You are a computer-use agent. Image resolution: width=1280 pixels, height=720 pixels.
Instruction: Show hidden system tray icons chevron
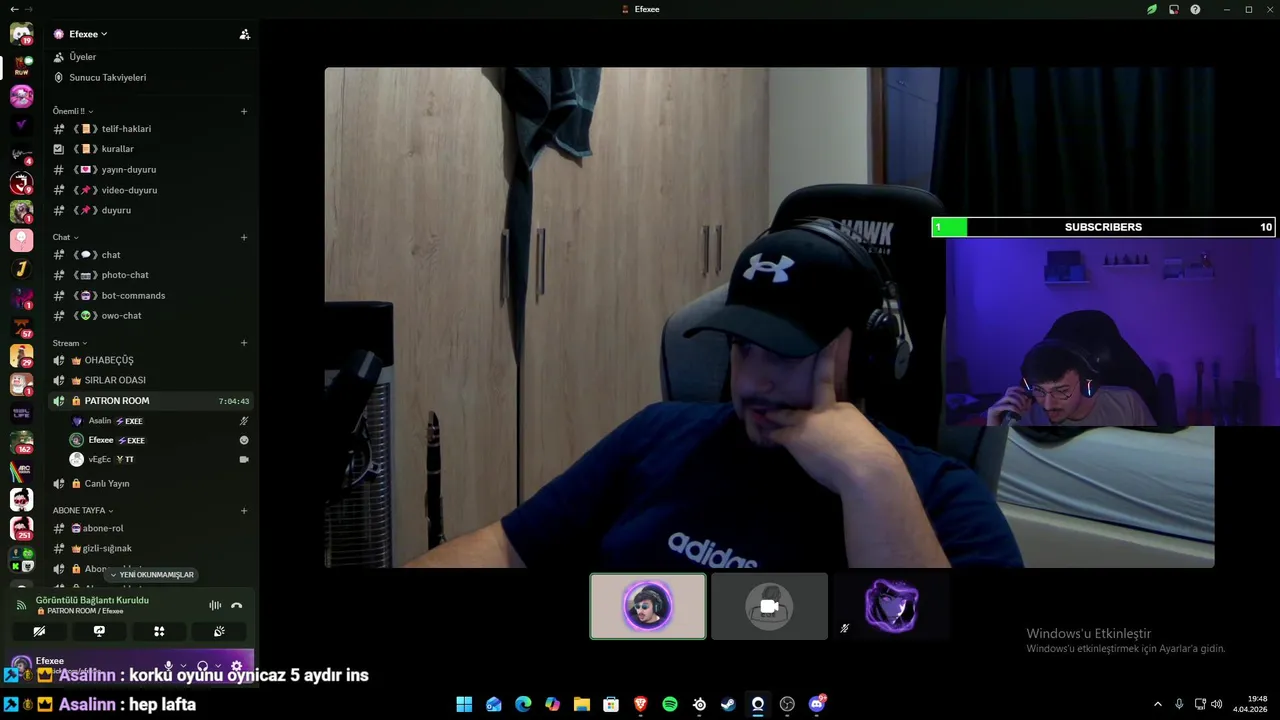[x=1158, y=704]
